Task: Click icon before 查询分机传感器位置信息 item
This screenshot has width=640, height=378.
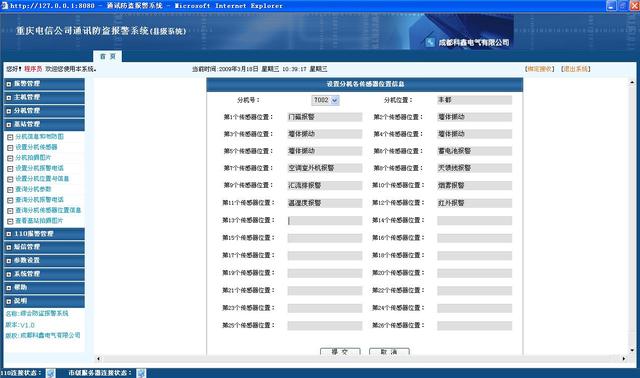Action: [x=10, y=211]
